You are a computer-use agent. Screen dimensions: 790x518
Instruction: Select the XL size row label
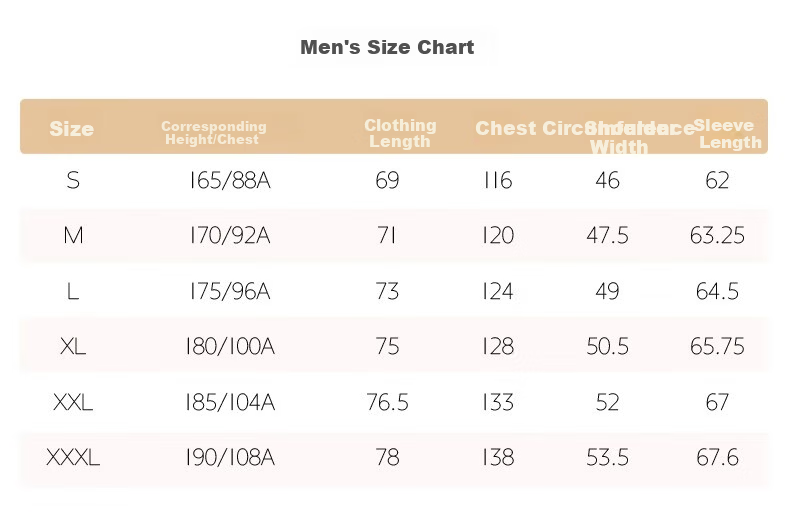[x=73, y=347]
